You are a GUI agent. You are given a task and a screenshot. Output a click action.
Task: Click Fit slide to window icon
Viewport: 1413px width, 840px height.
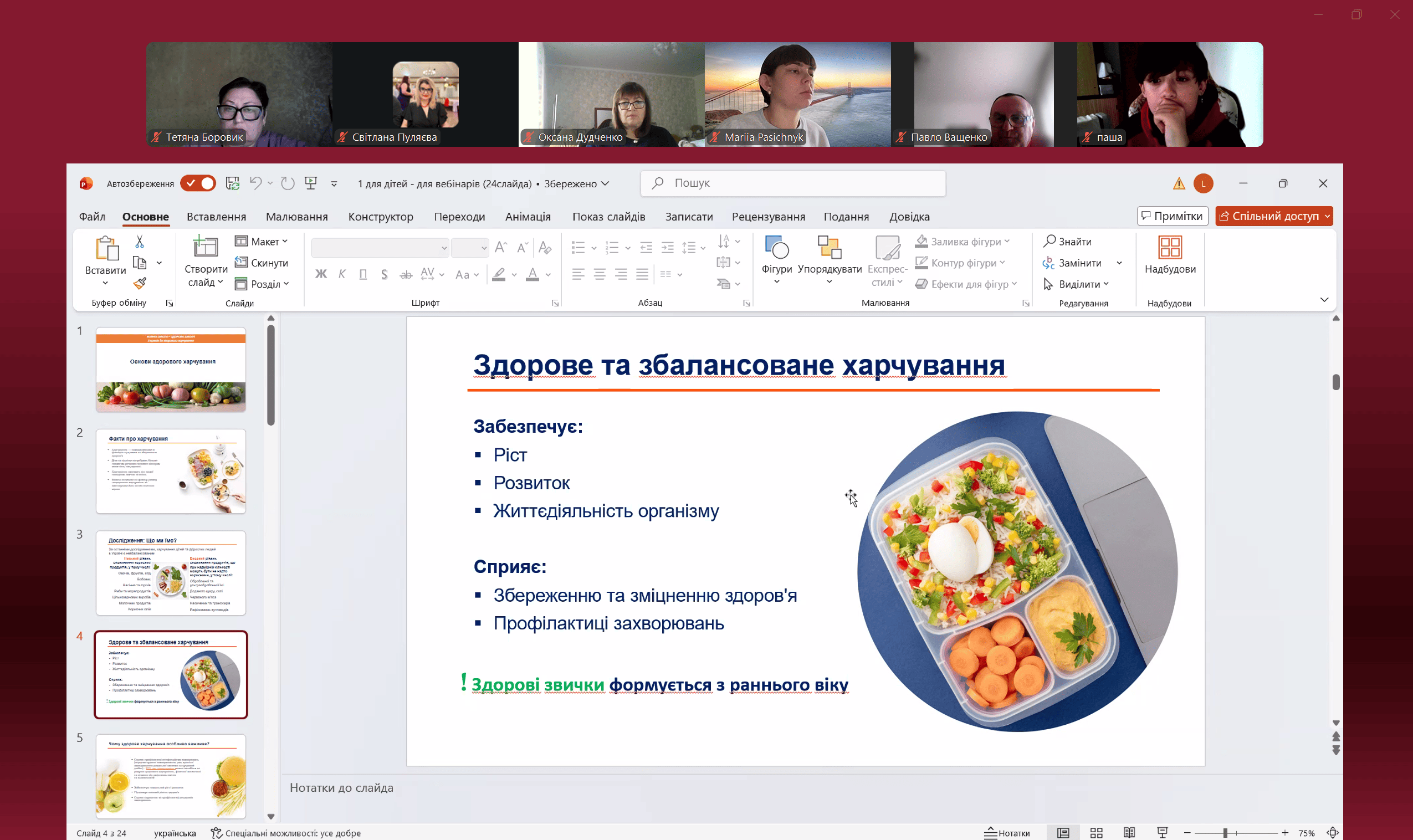pyautogui.click(x=1333, y=833)
